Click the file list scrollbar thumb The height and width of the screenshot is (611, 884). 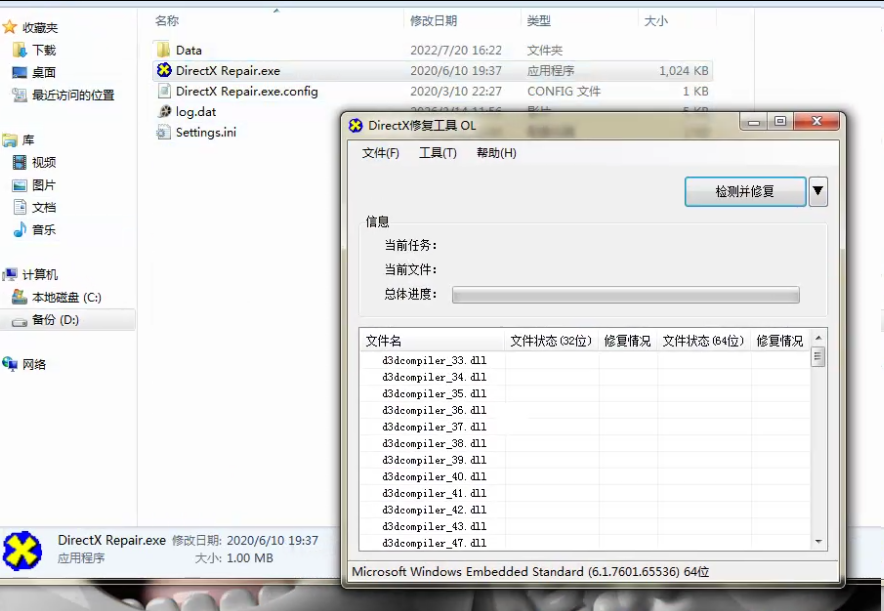pos(818,357)
